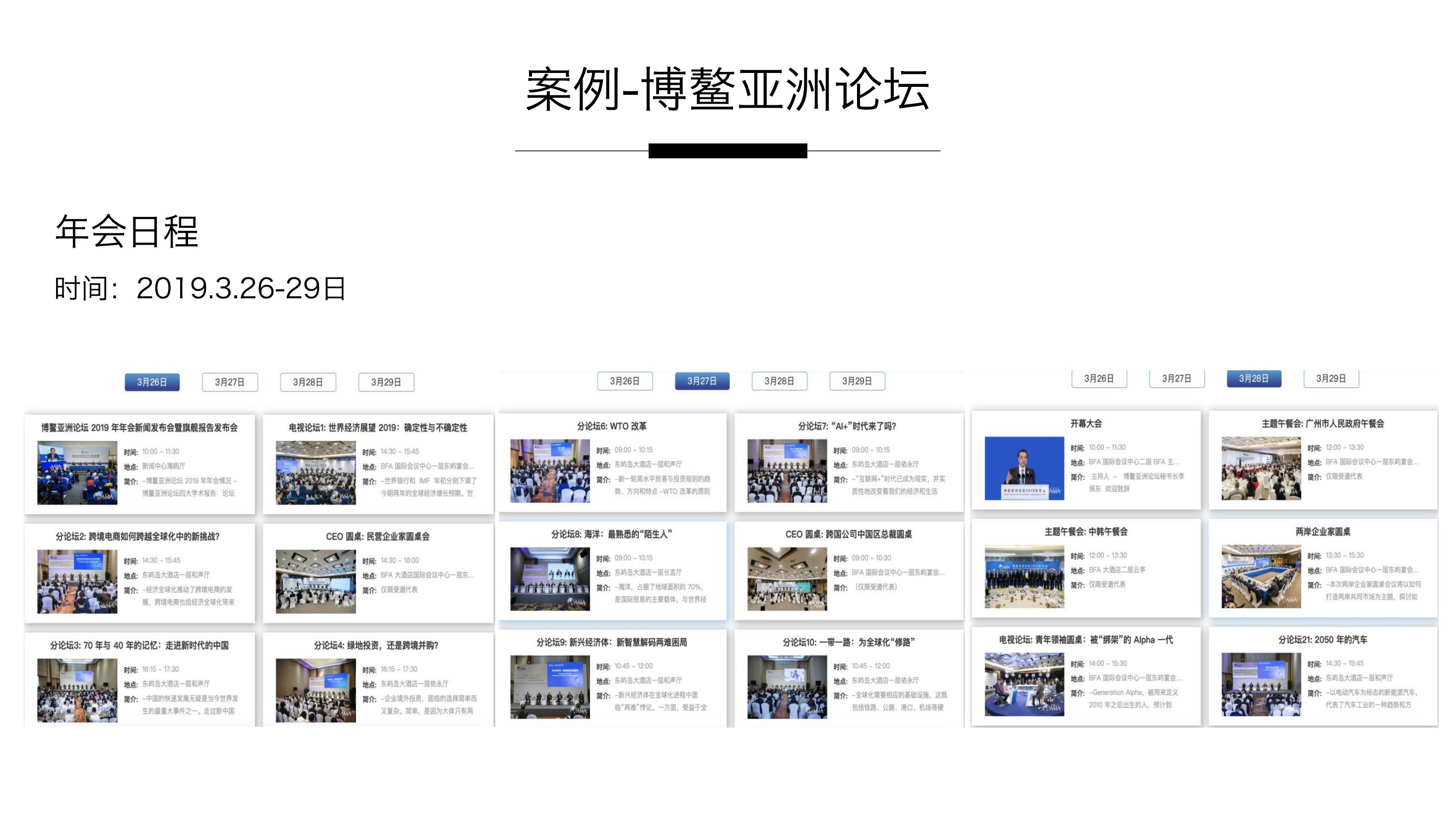This screenshot has height=819, width=1456.
Task: Click time 10:00 – 11:30 in 开幕大会 card
Action: coord(1107,447)
